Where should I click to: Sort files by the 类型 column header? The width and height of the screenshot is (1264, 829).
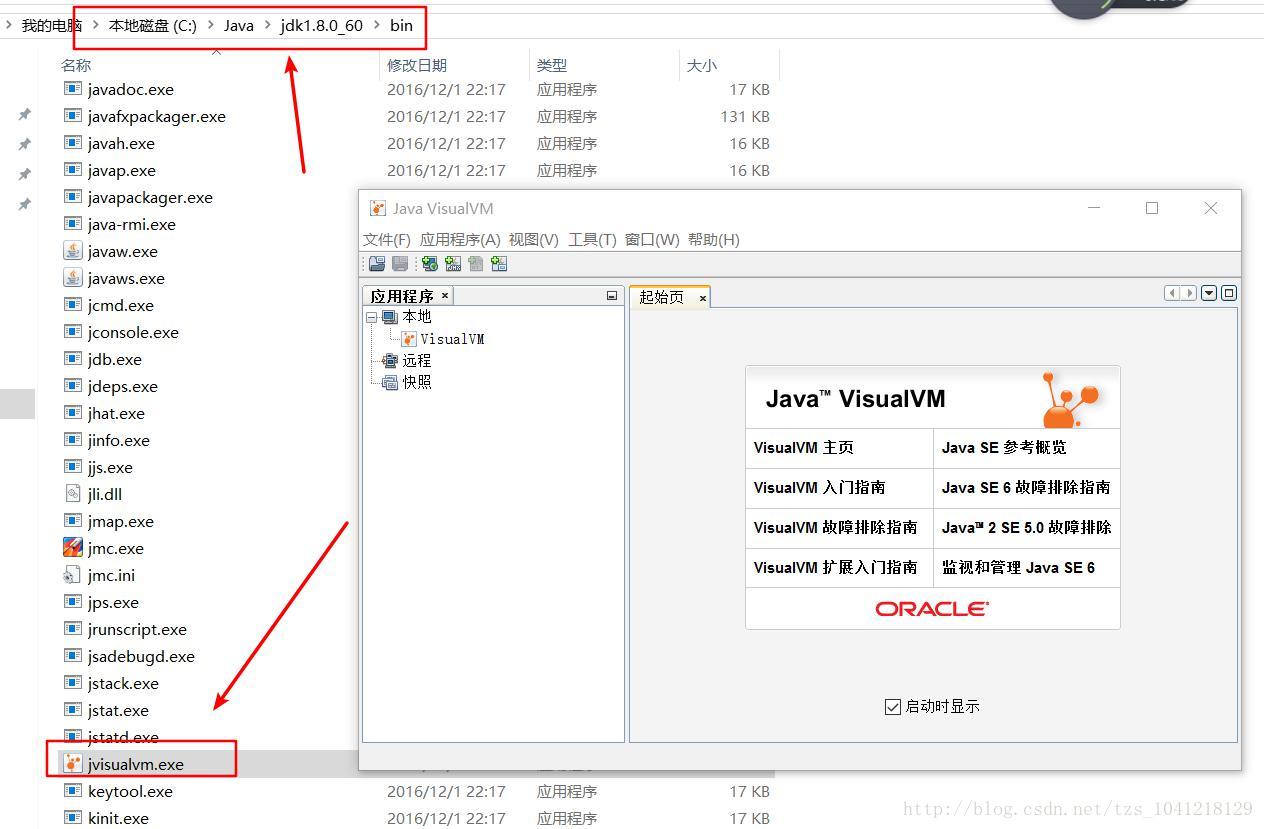coord(552,65)
